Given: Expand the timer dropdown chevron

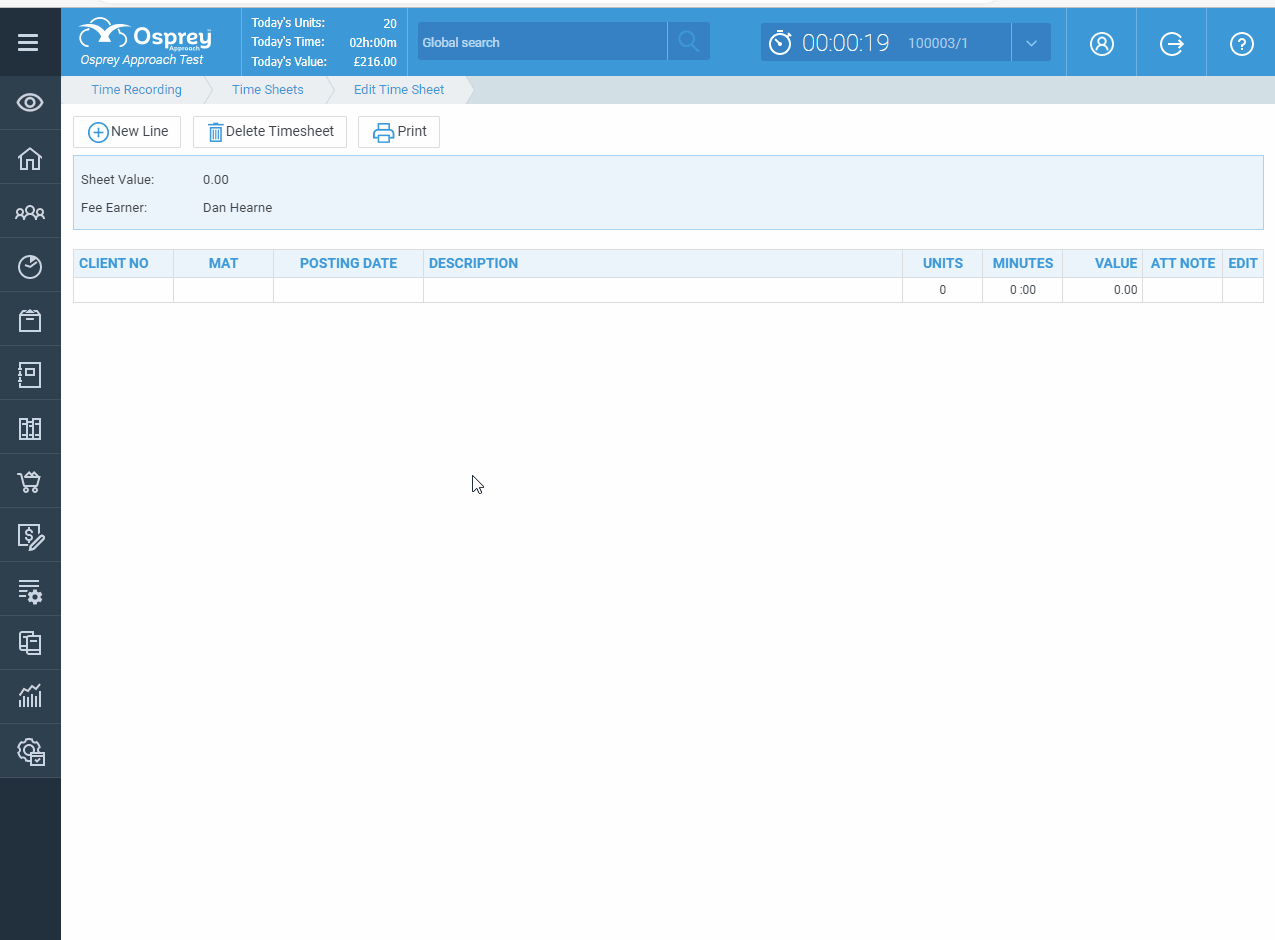Looking at the screenshot, I should [1031, 43].
